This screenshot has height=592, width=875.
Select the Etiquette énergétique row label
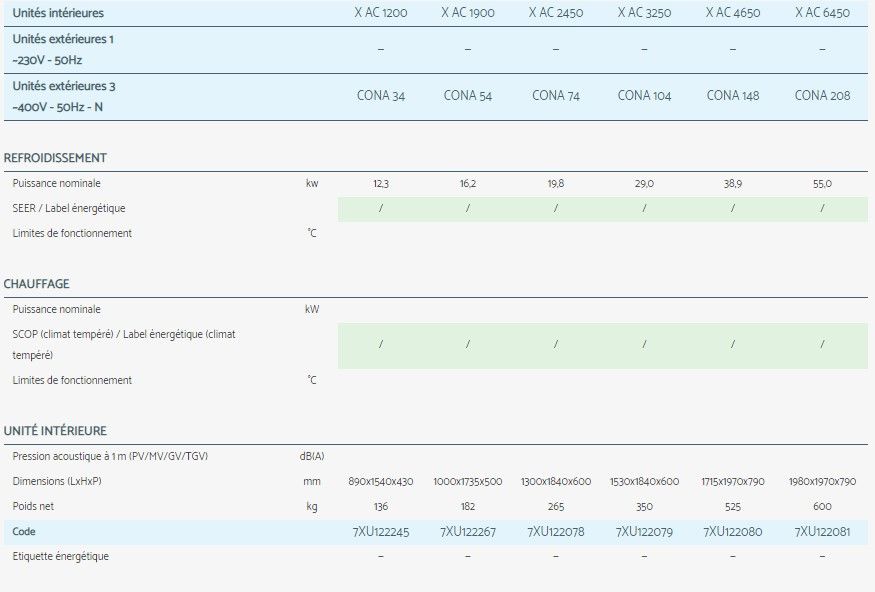click(x=61, y=556)
